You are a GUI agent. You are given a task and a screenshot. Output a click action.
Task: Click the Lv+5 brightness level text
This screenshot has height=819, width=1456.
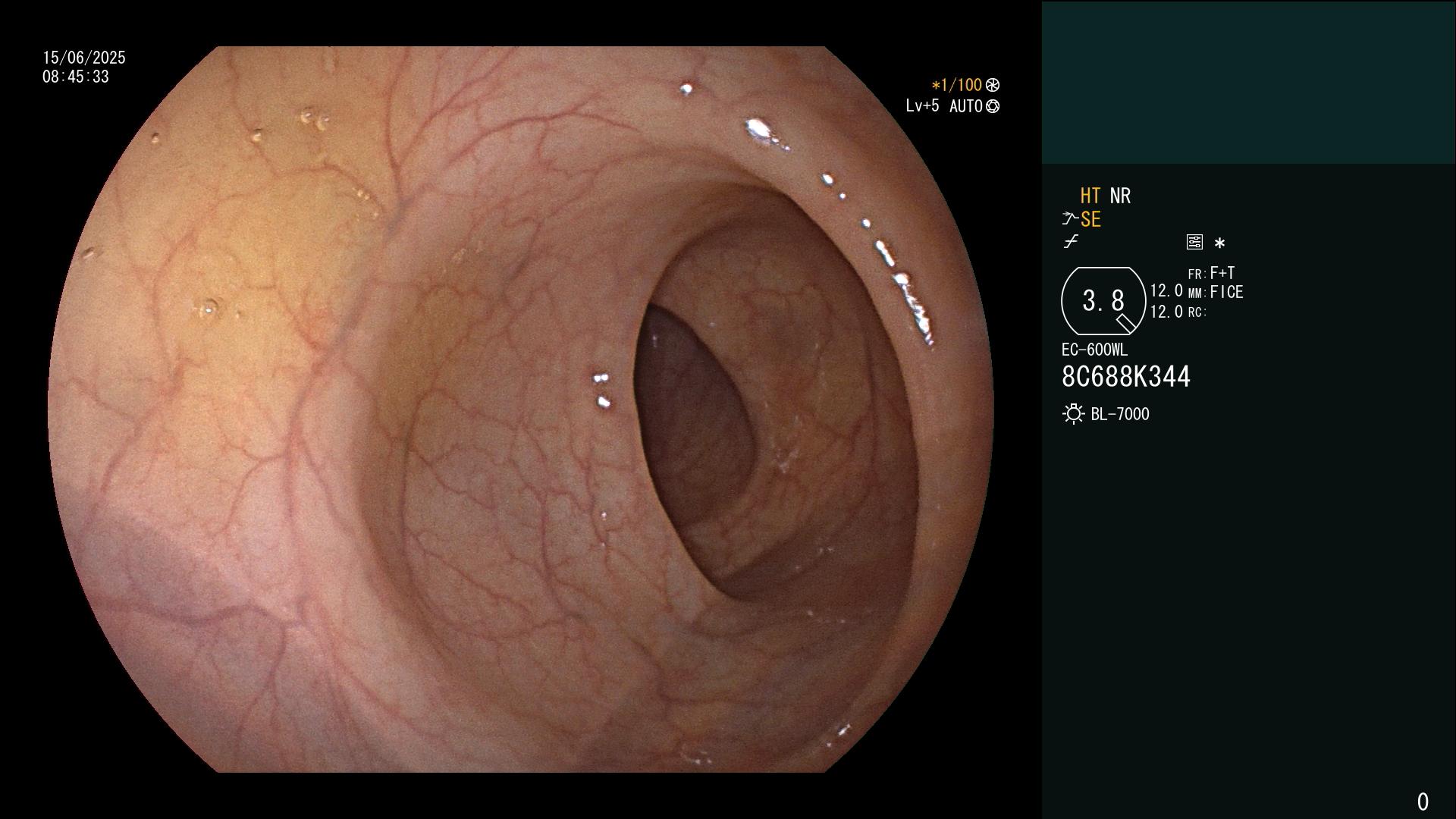click(x=922, y=105)
